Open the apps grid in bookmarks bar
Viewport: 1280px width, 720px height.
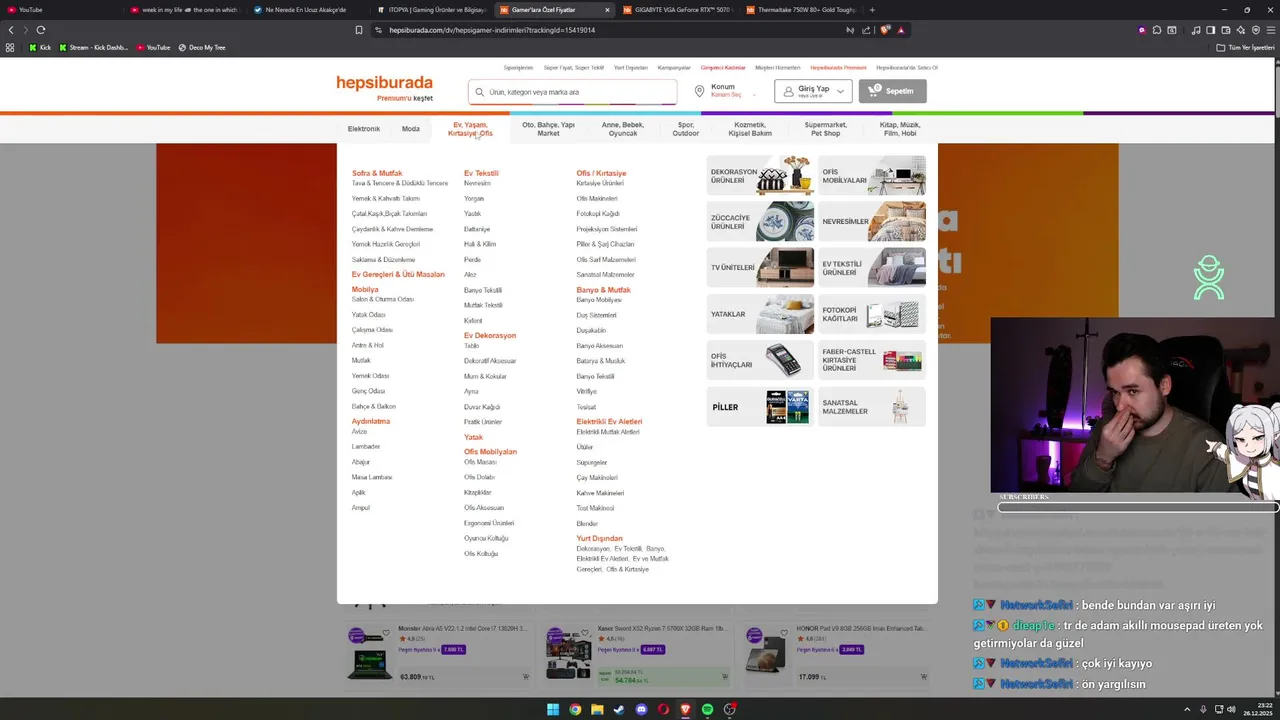point(10,47)
